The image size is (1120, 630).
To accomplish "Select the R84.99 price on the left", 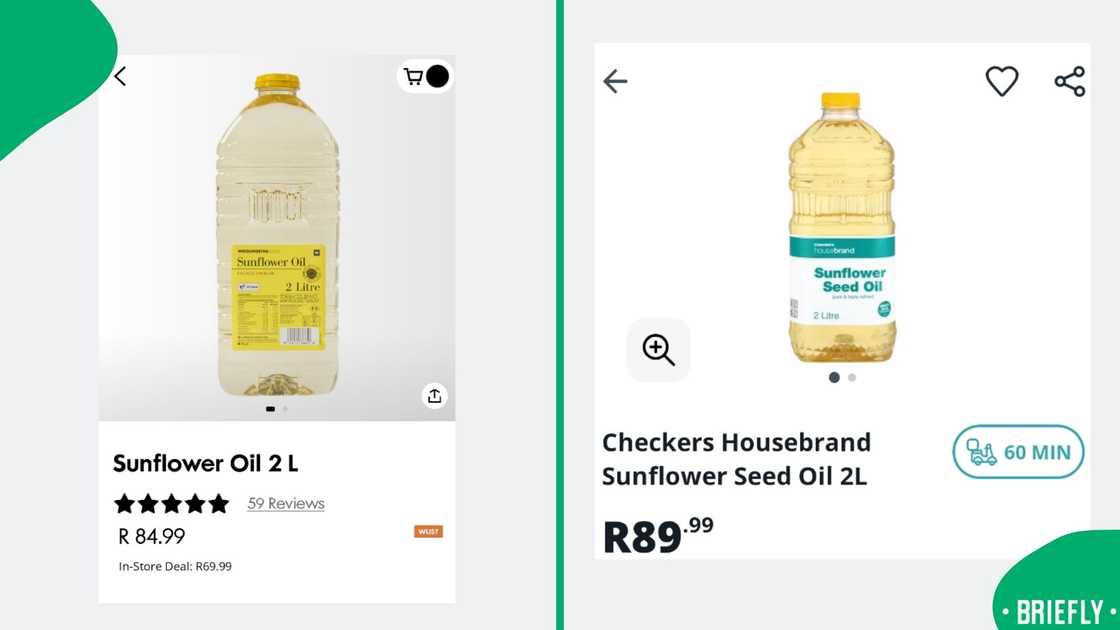I will 150,536.
